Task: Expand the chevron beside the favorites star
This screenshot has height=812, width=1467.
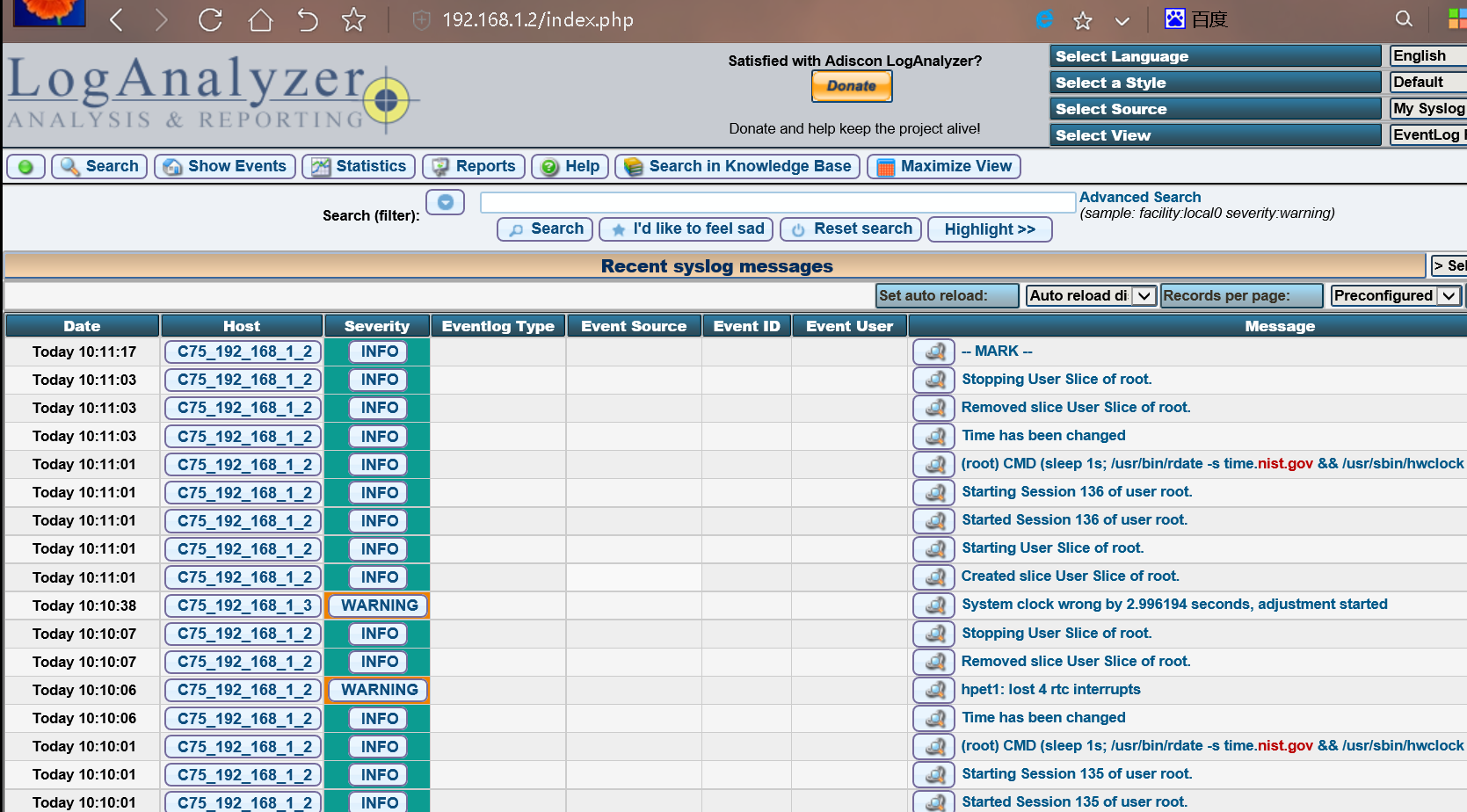Action: 1122,20
